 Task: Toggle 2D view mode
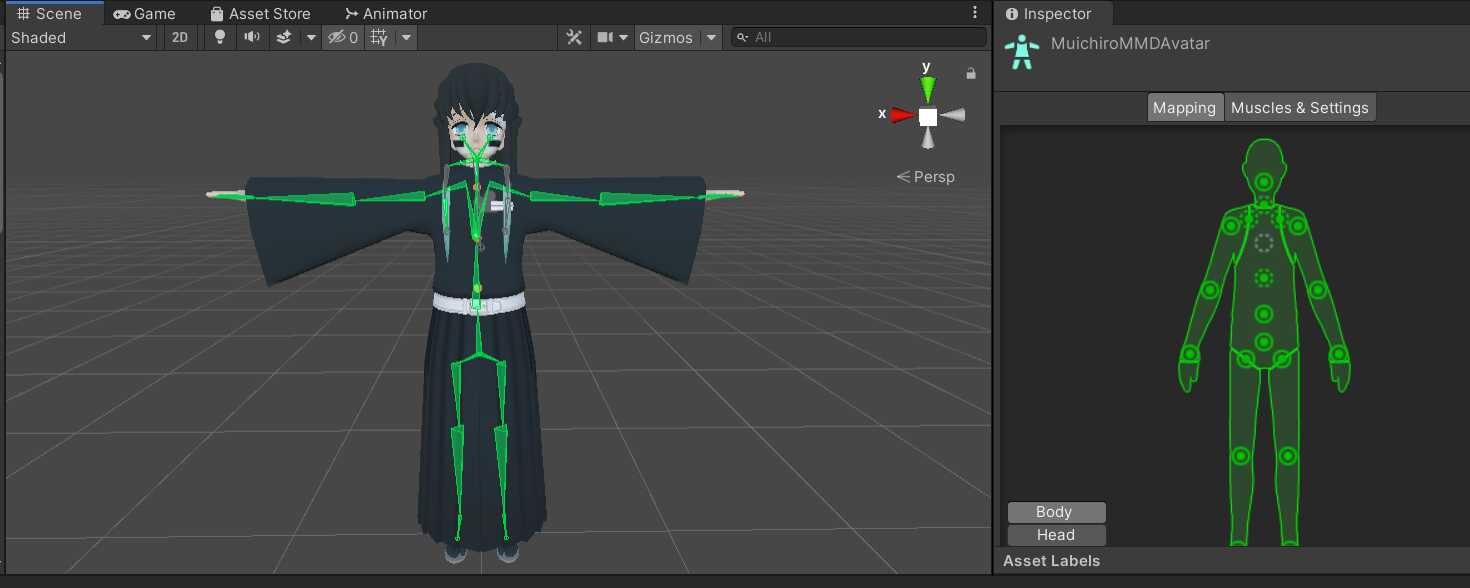[x=179, y=37]
